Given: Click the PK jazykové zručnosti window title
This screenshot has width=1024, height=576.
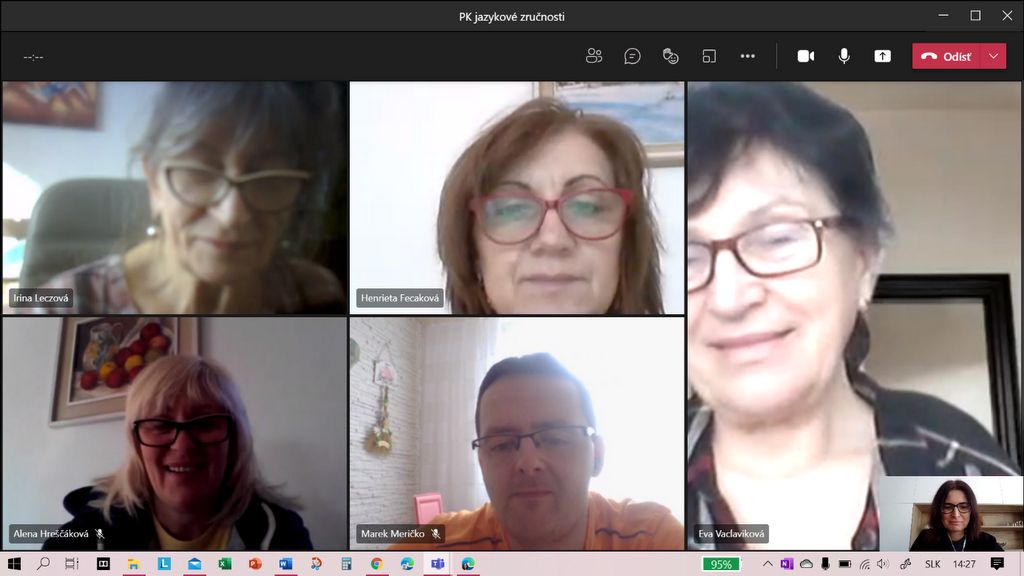Looking at the screenshot, I should tap(511, 16).
